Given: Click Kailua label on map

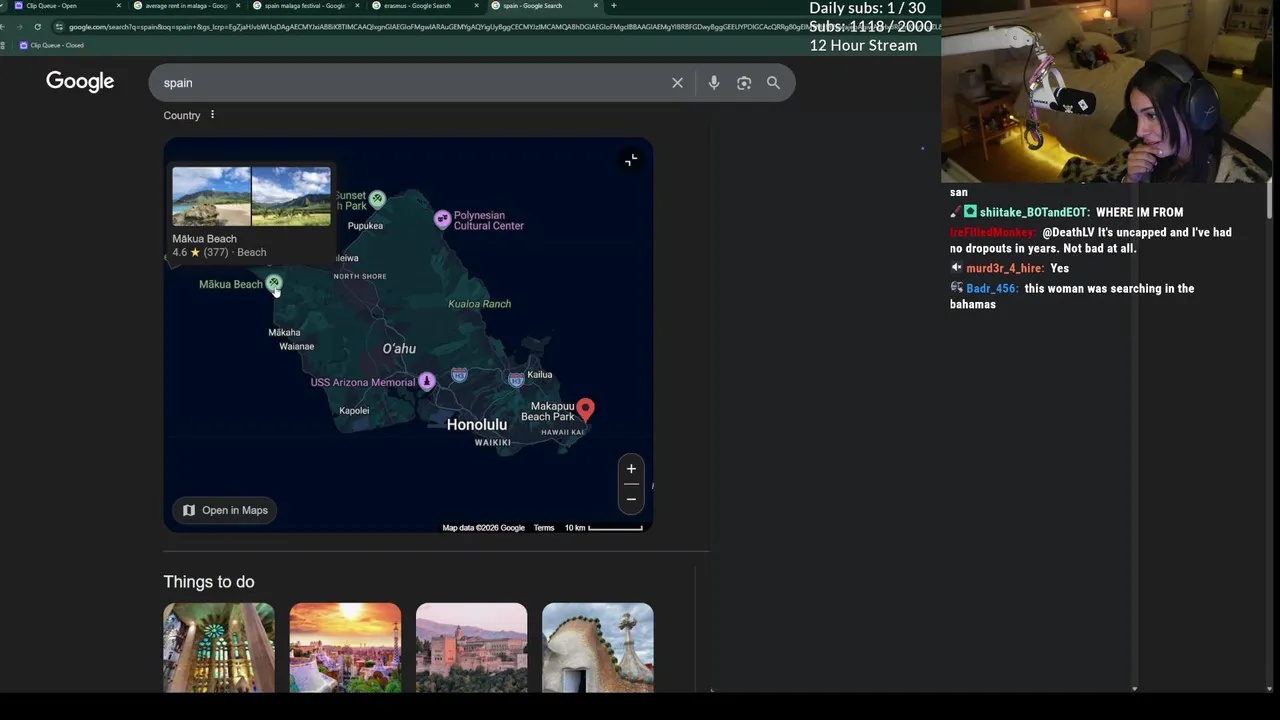Looking at the screenshot, I should tap(540, 375).
